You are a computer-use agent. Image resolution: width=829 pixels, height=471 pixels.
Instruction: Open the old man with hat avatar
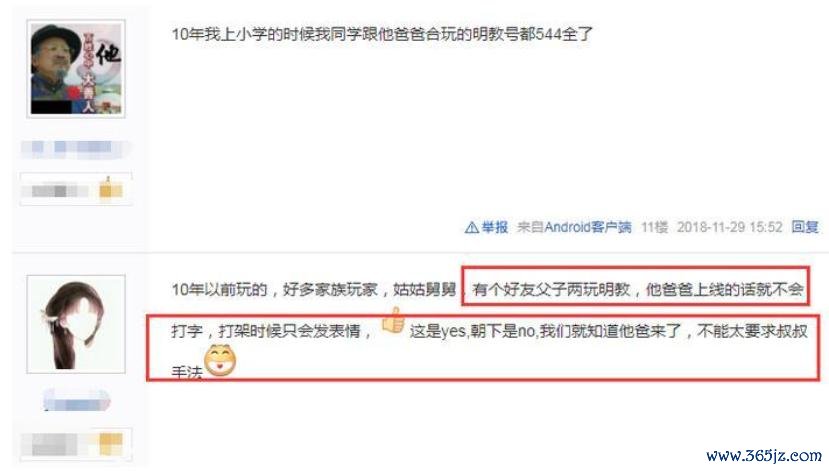click(x=76, y=69)
